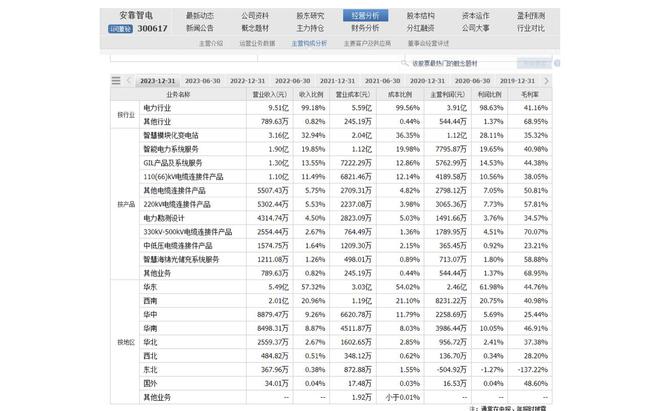Click the 电力行业 row name

pyautogui.click(x=157, y=108)
